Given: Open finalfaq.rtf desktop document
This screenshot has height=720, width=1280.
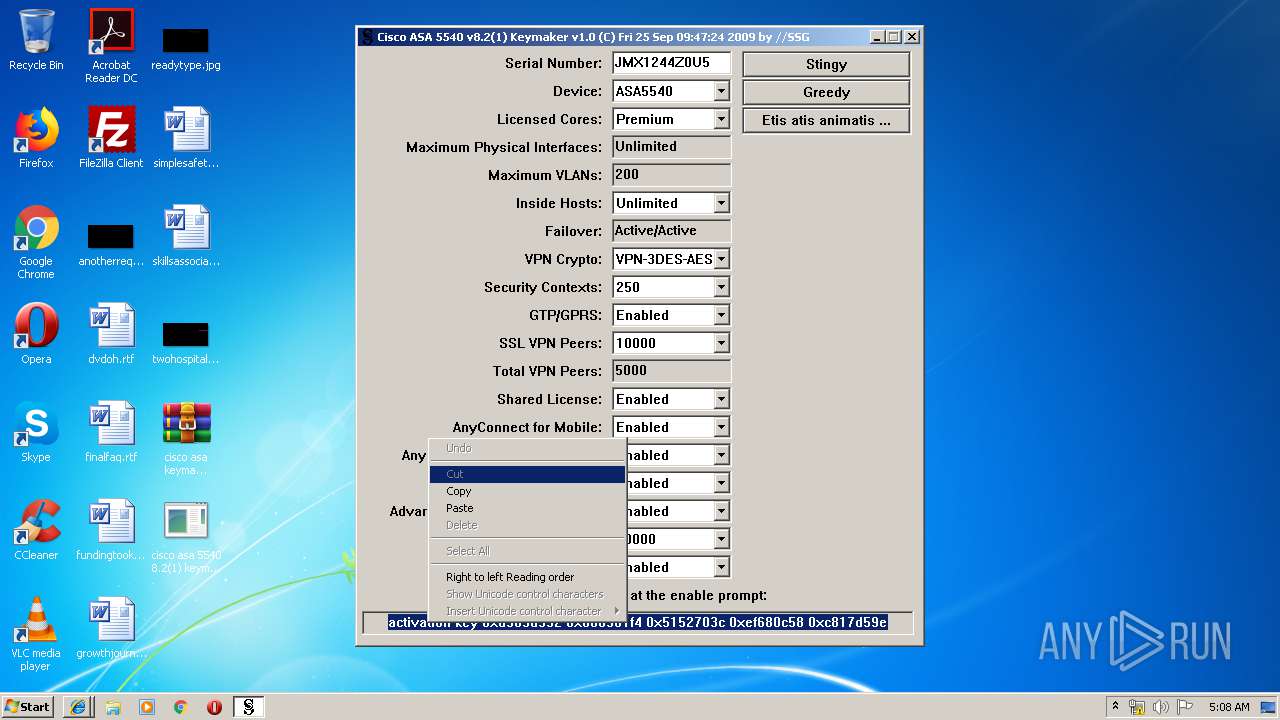Looking at the screenshot, I should click(x=111, y=432).
